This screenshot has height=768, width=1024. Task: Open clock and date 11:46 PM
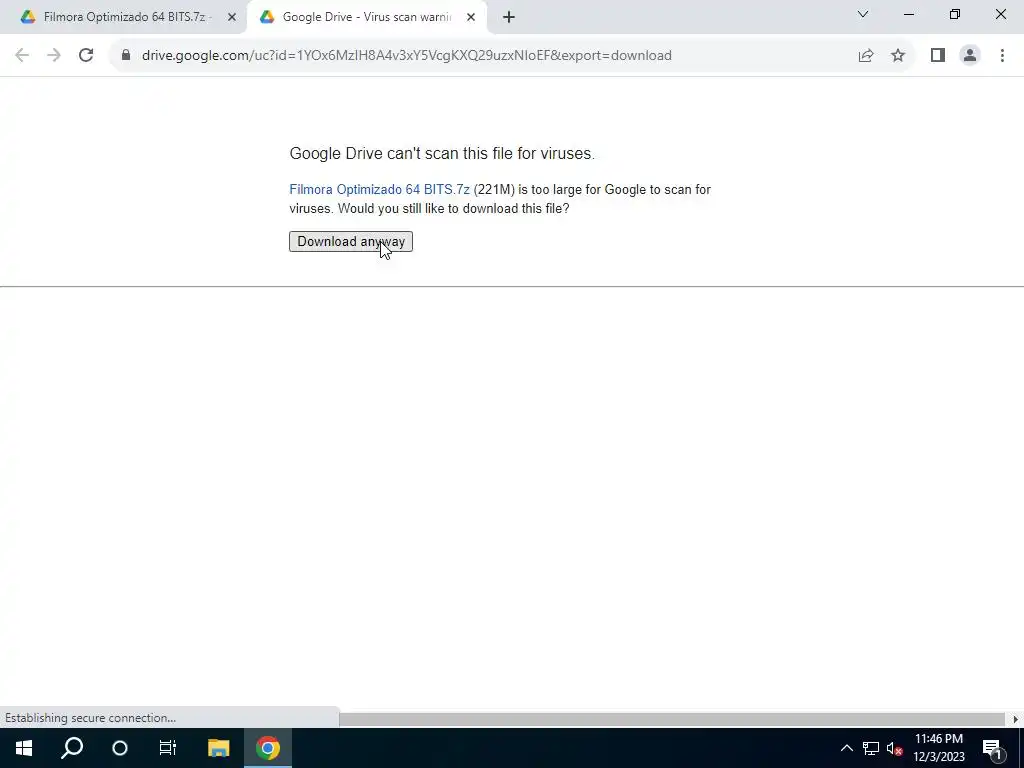(938, 748)
